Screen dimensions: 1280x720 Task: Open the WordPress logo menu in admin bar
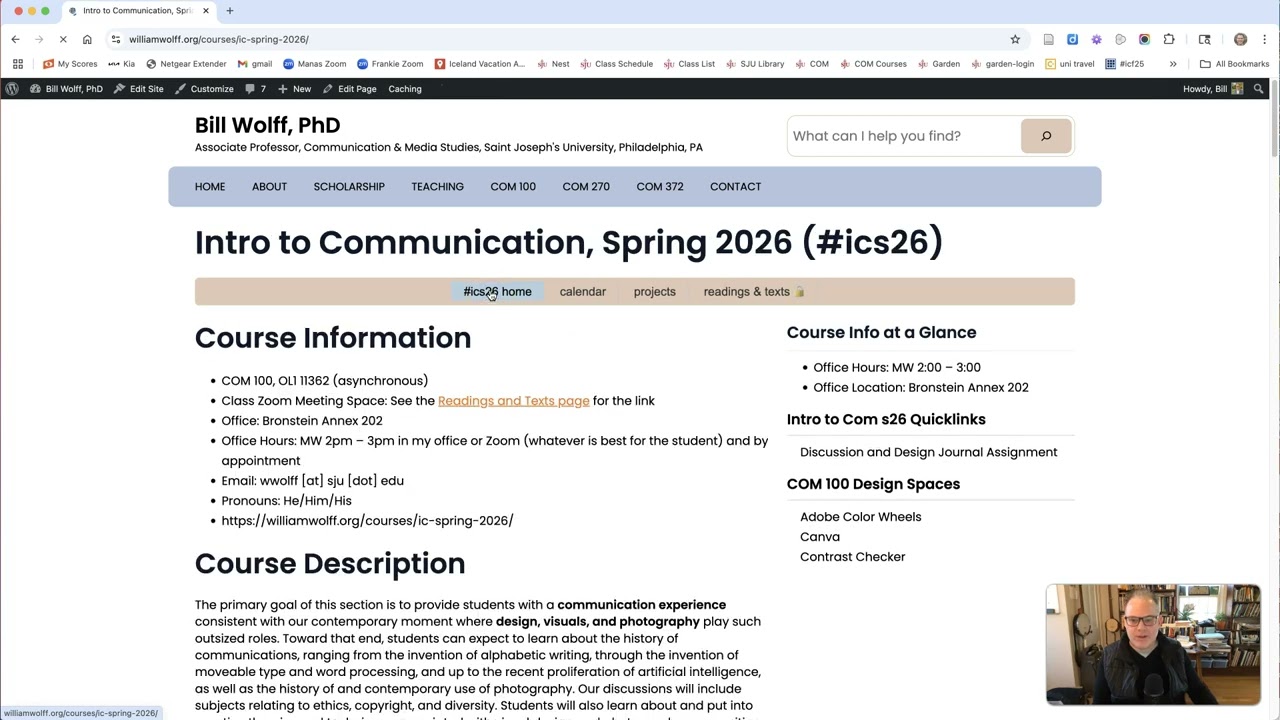point(11,89)
